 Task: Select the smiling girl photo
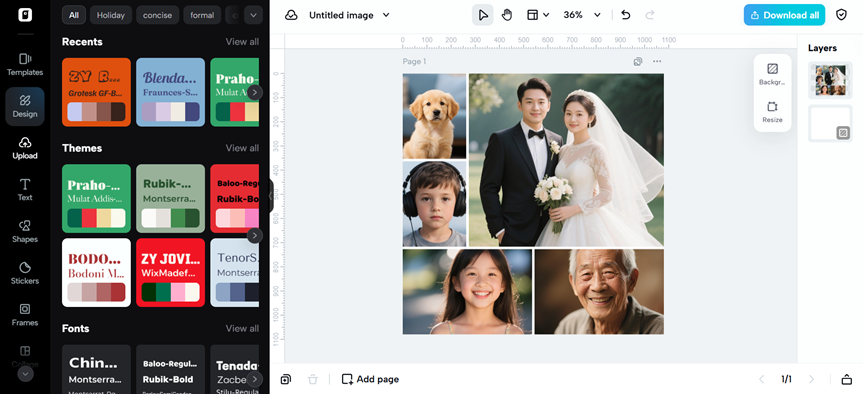(x=467, y=292)
